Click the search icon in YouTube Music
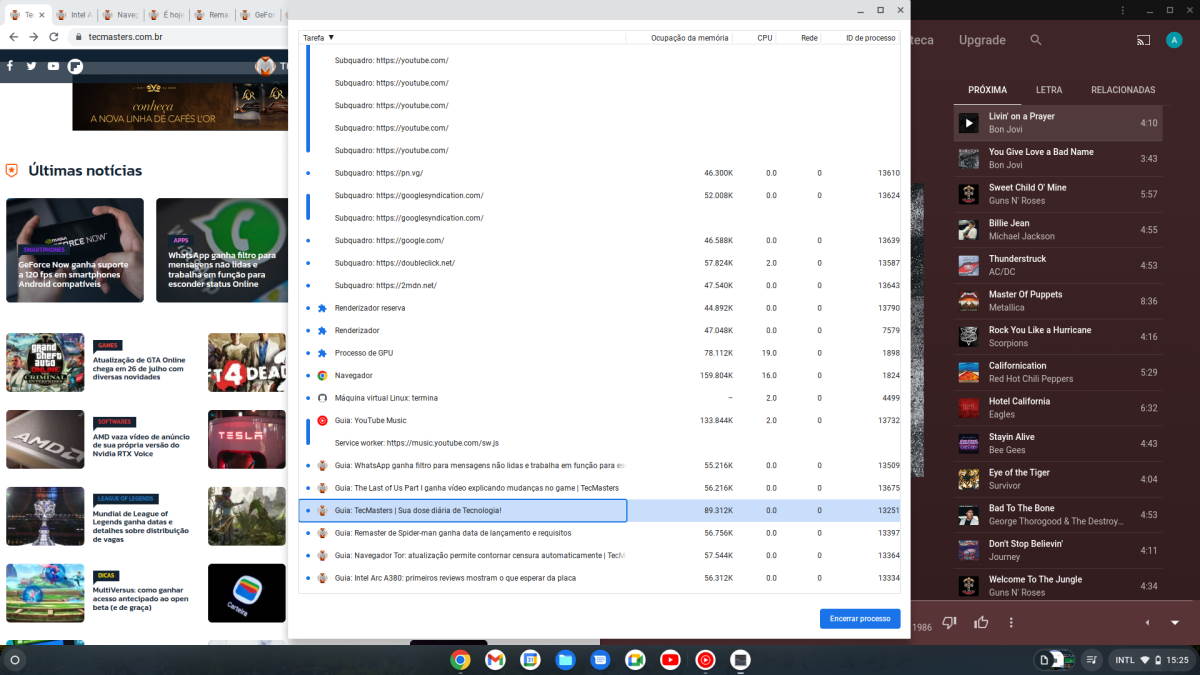Screen dimensions: 1200x675 coord(1036,40)
